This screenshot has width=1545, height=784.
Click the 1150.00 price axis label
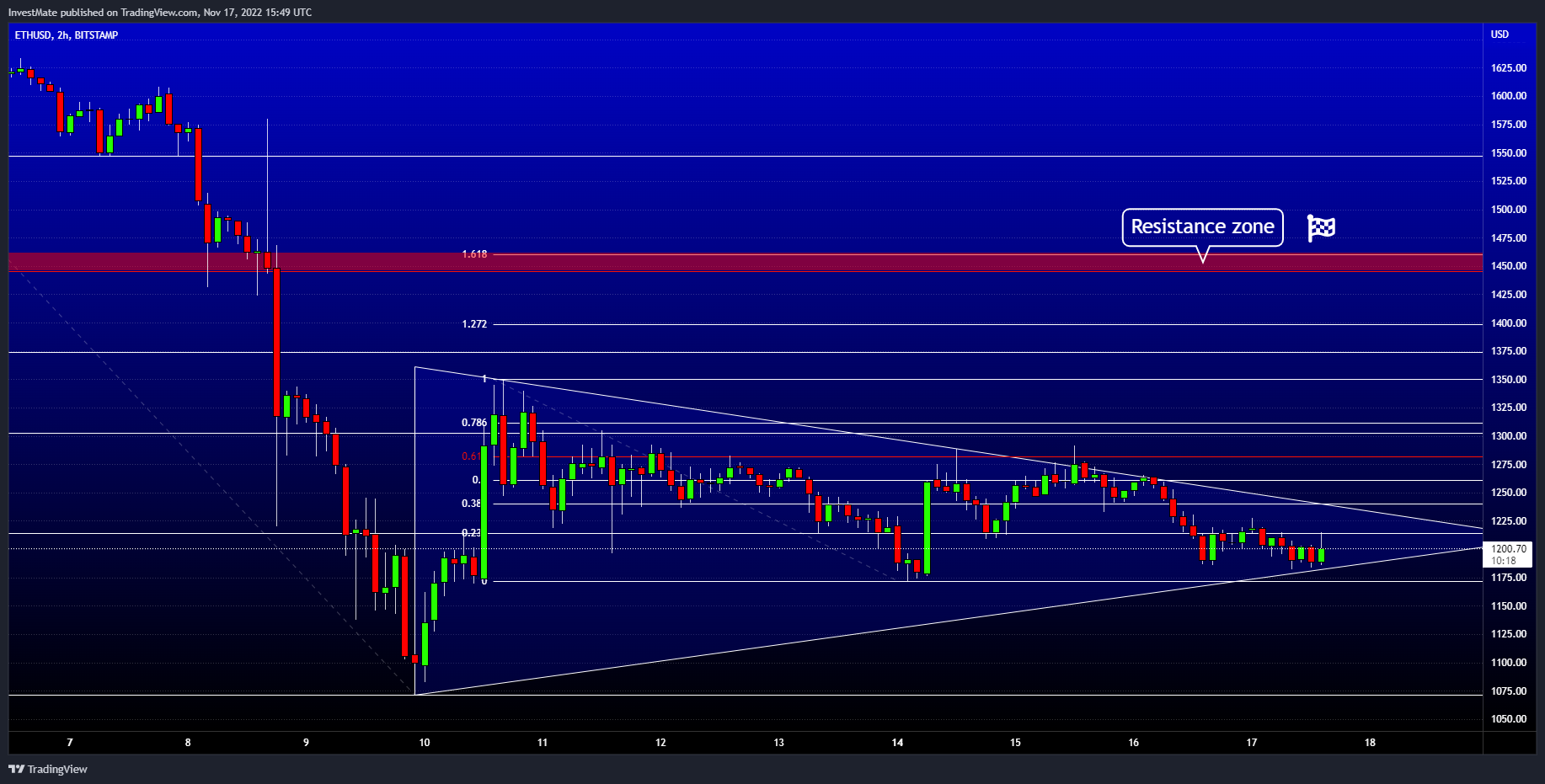[x=1508, y=606]
